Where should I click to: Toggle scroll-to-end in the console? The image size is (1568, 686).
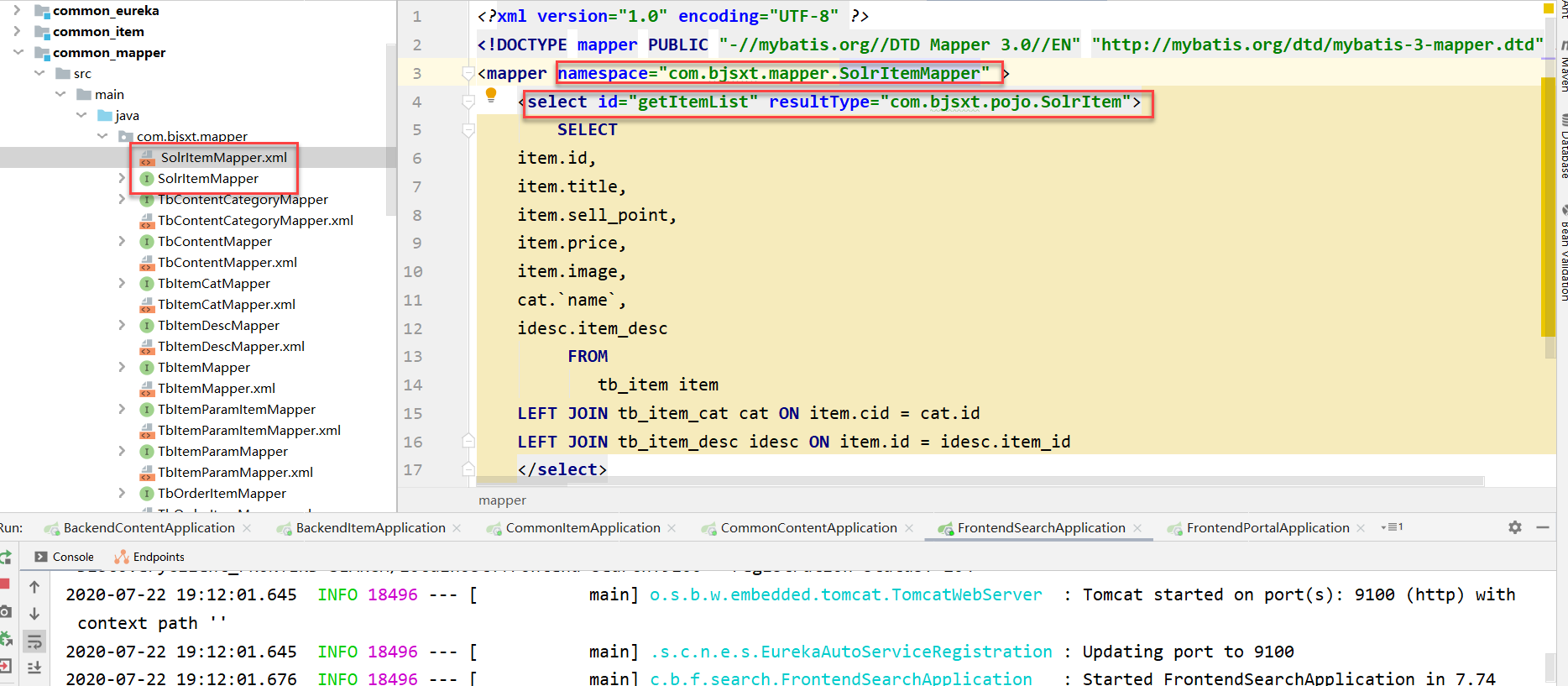point(34,668)
